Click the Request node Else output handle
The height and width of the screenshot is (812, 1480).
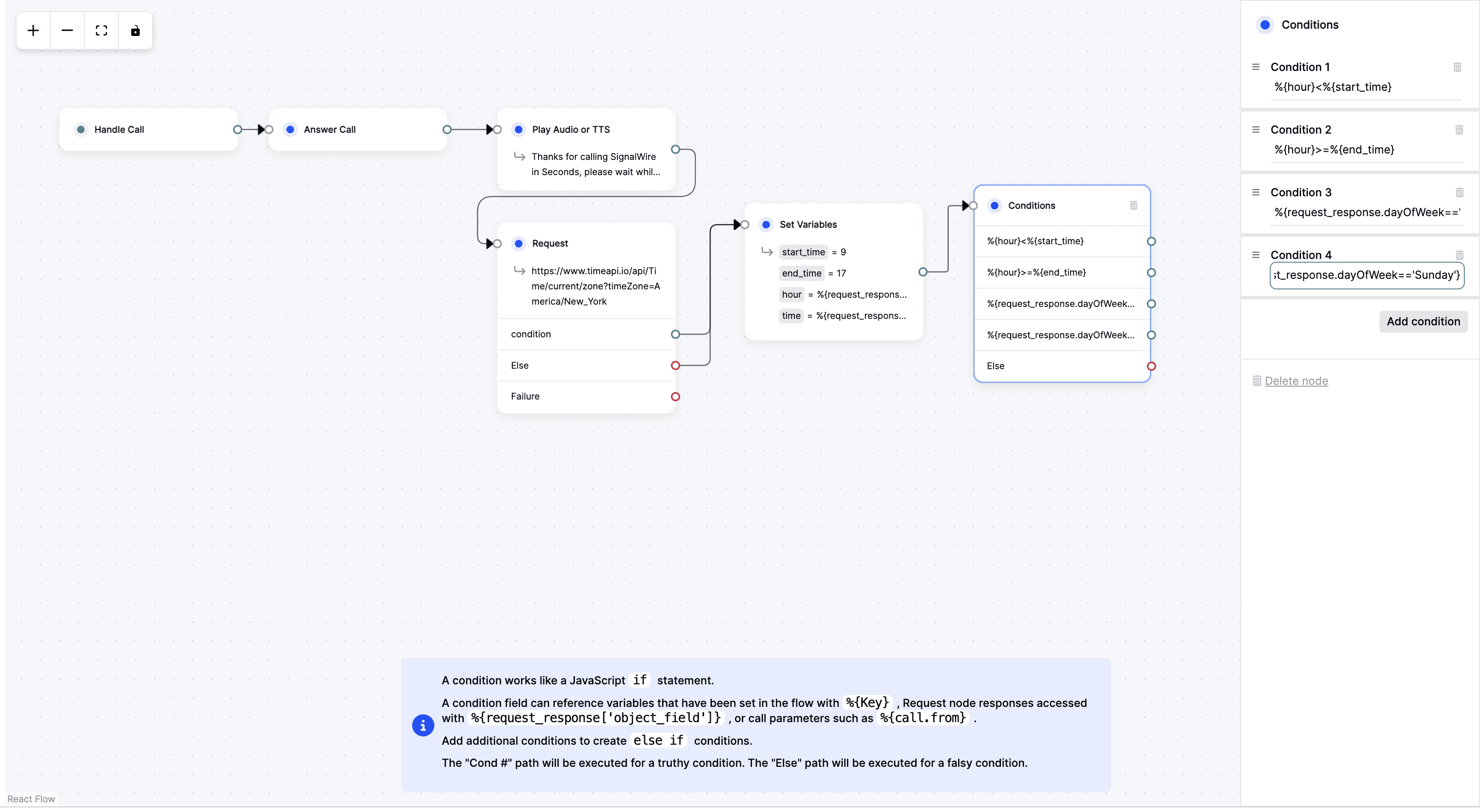point(675,366)
